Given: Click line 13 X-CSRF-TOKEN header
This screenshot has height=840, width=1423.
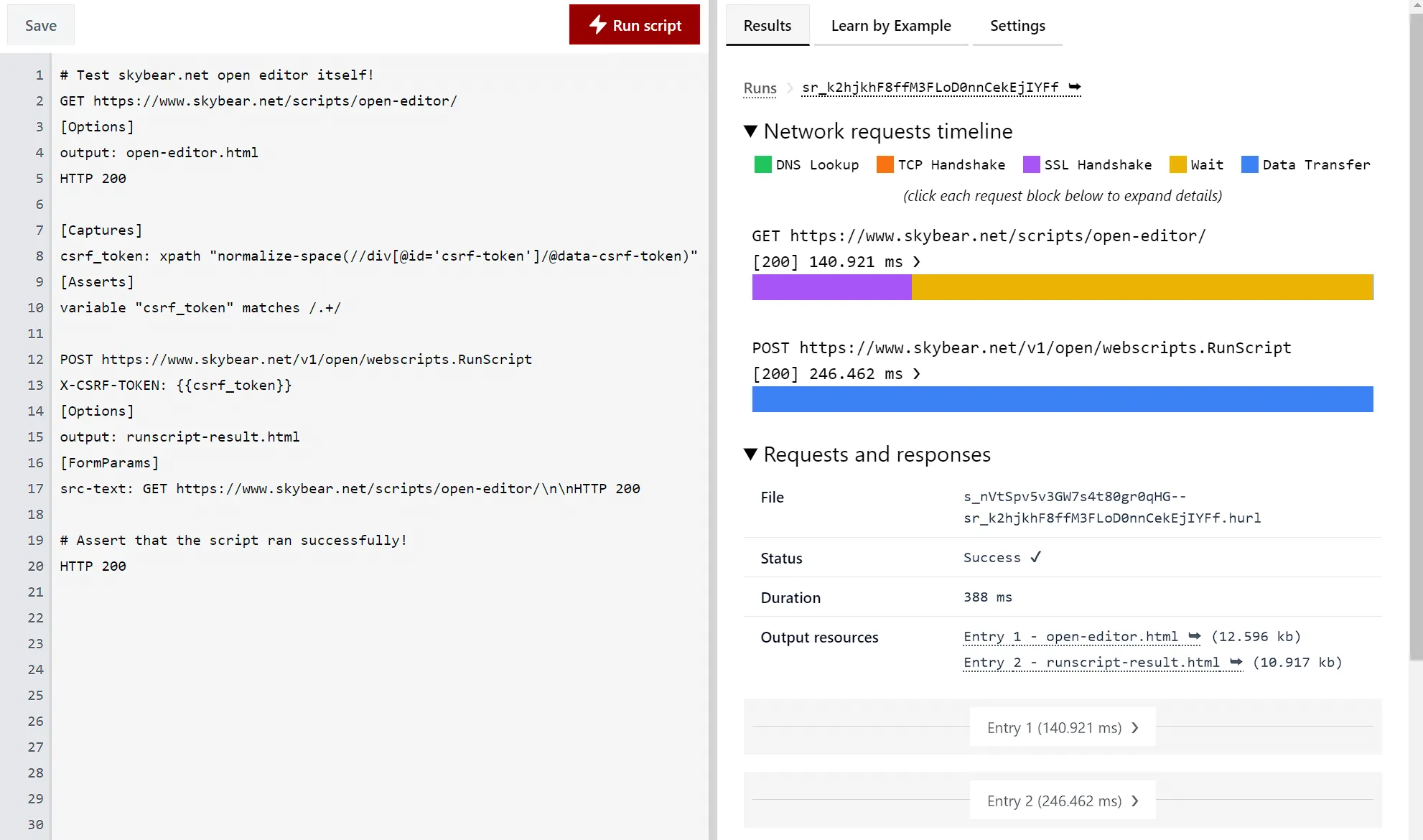Looking at the screenshot, I should (x=176, y=386).
